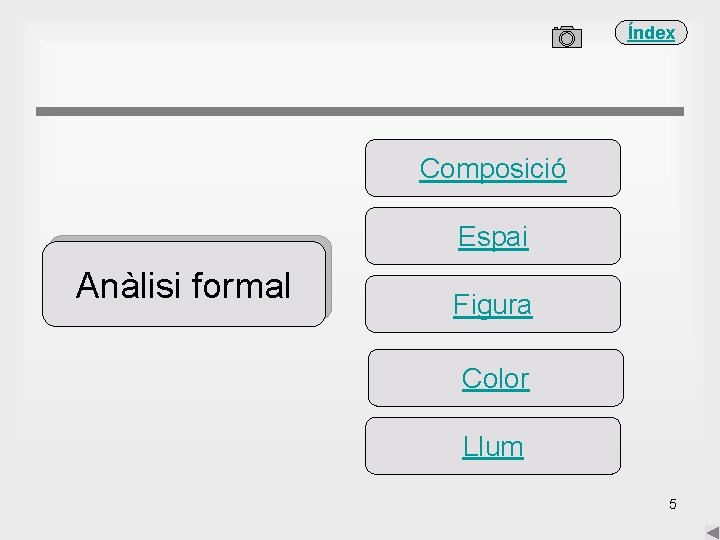Click the camera icon at top
The image size is (720, 540).
pyautogui.click(x=566, y=37)
